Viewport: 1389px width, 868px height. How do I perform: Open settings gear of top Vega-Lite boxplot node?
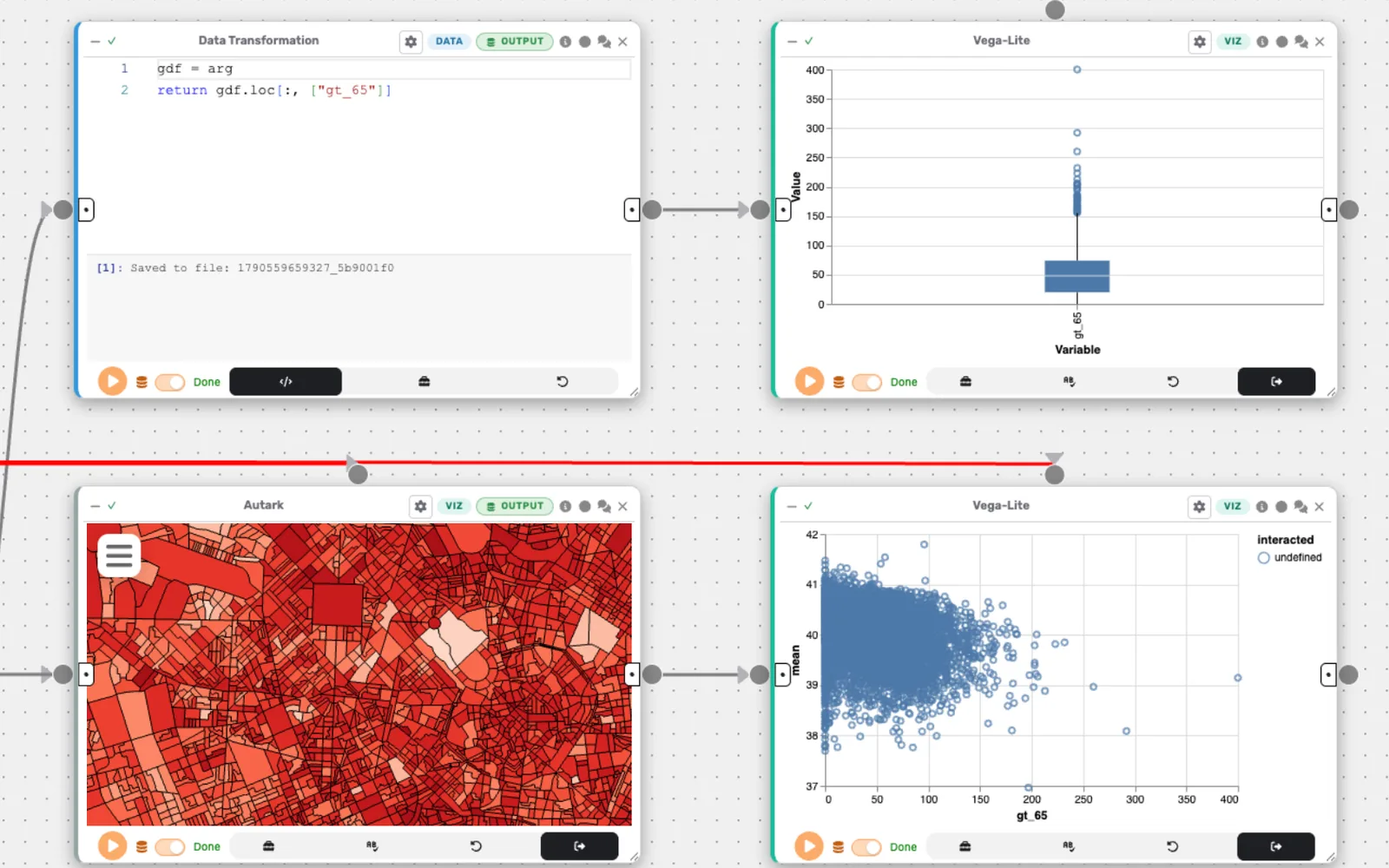pyautogui.click(x=1200, y=41)
